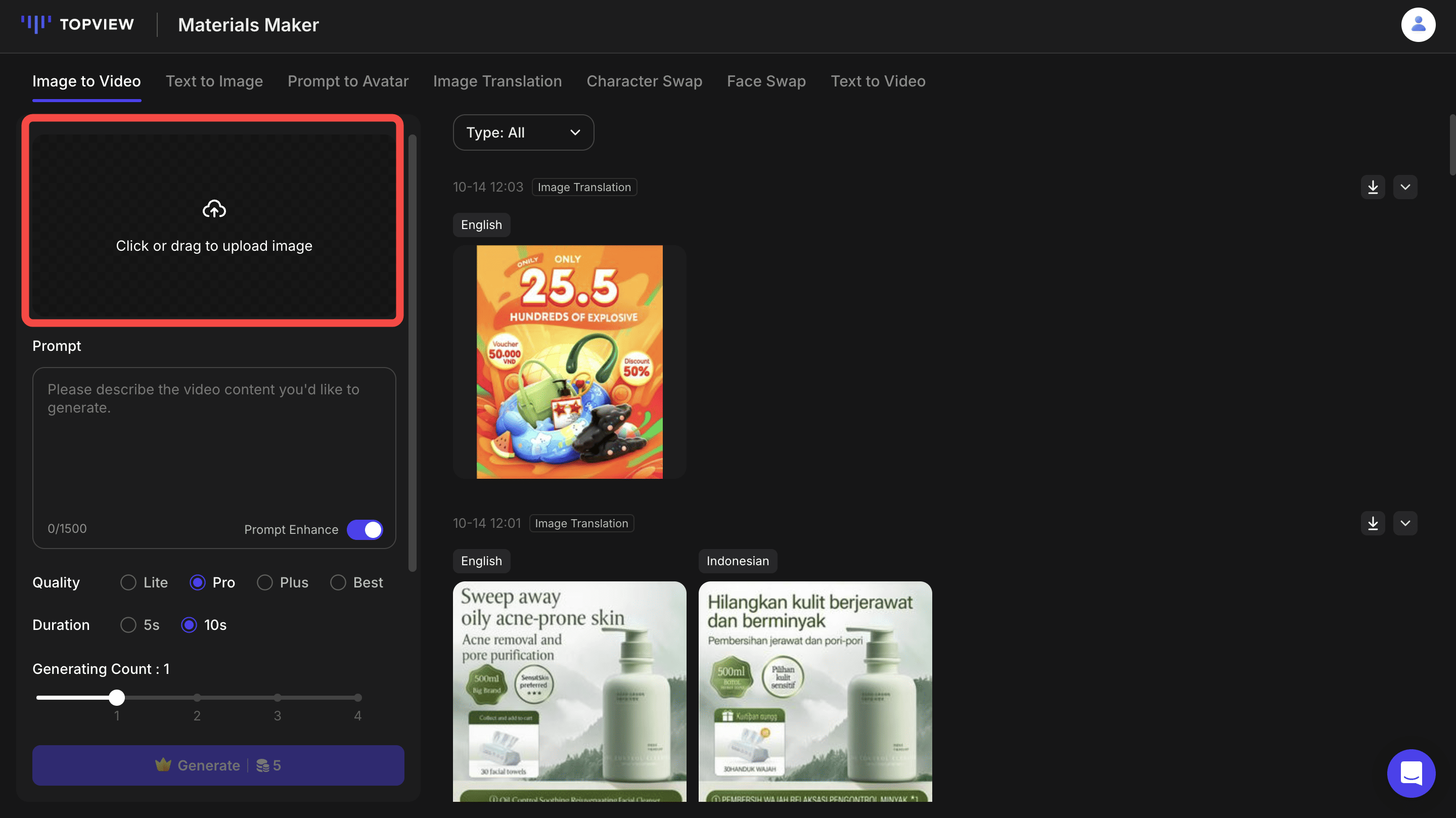Switch to the Face Swap tab
The image size is (1456, 818).
[766, 81]
